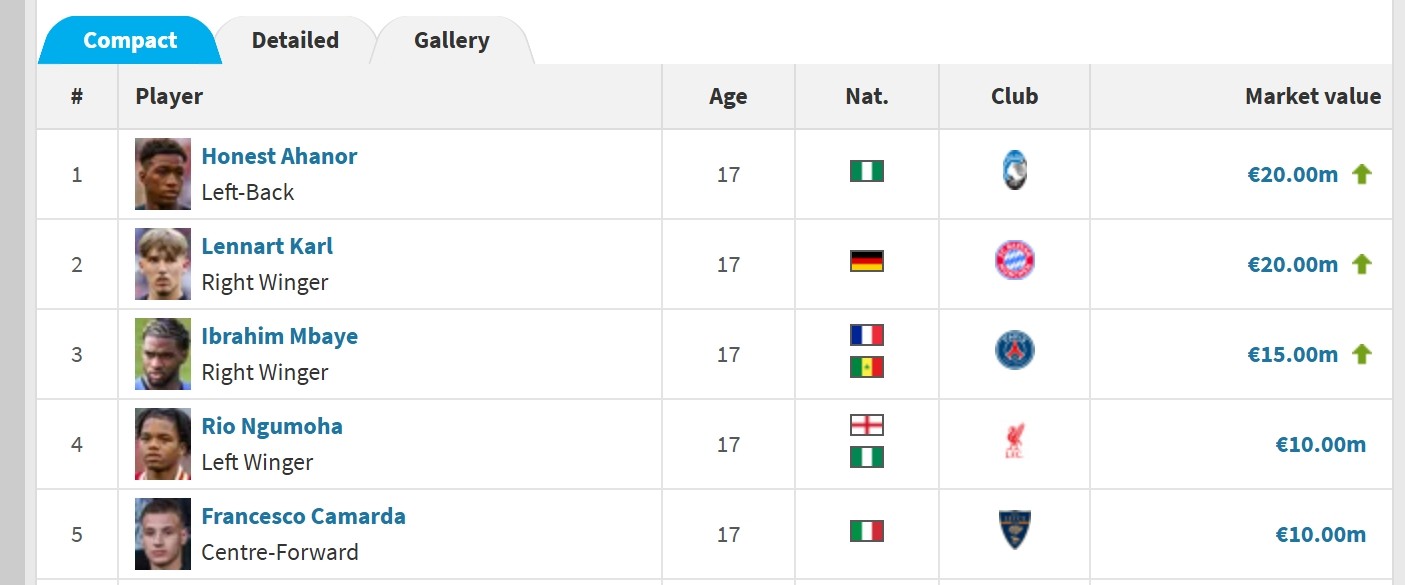
Task: Switch to the Detailed tab
Action: [295, 41]
